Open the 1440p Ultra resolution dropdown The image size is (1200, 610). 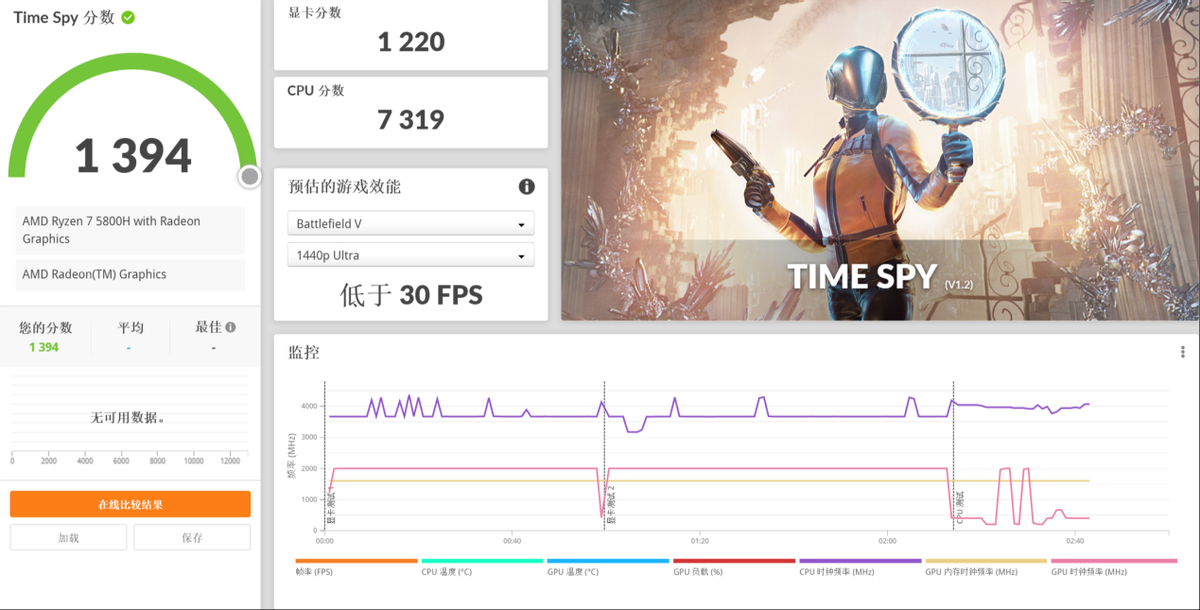pyautogui.click(x=410, y=255)
